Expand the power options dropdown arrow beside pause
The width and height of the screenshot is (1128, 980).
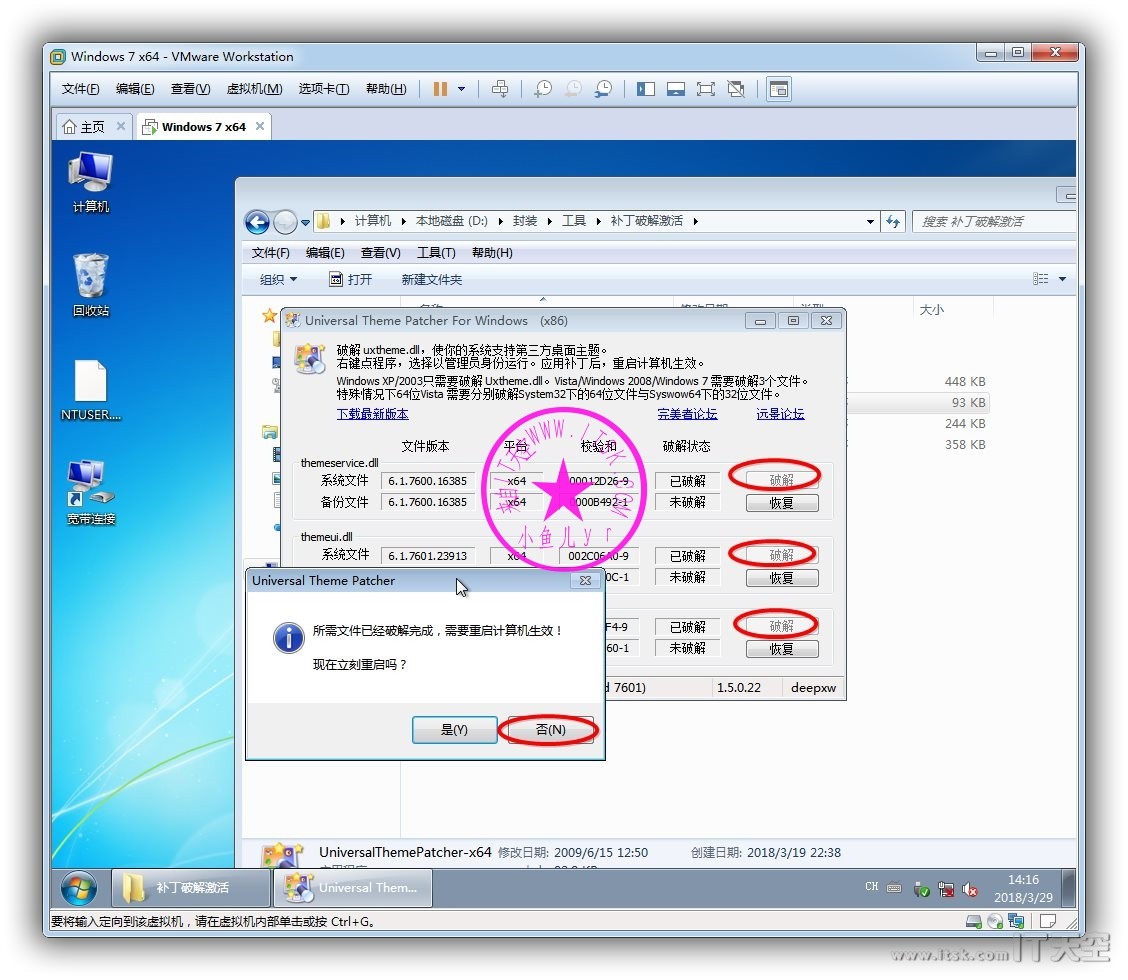[x=461, y=89]
